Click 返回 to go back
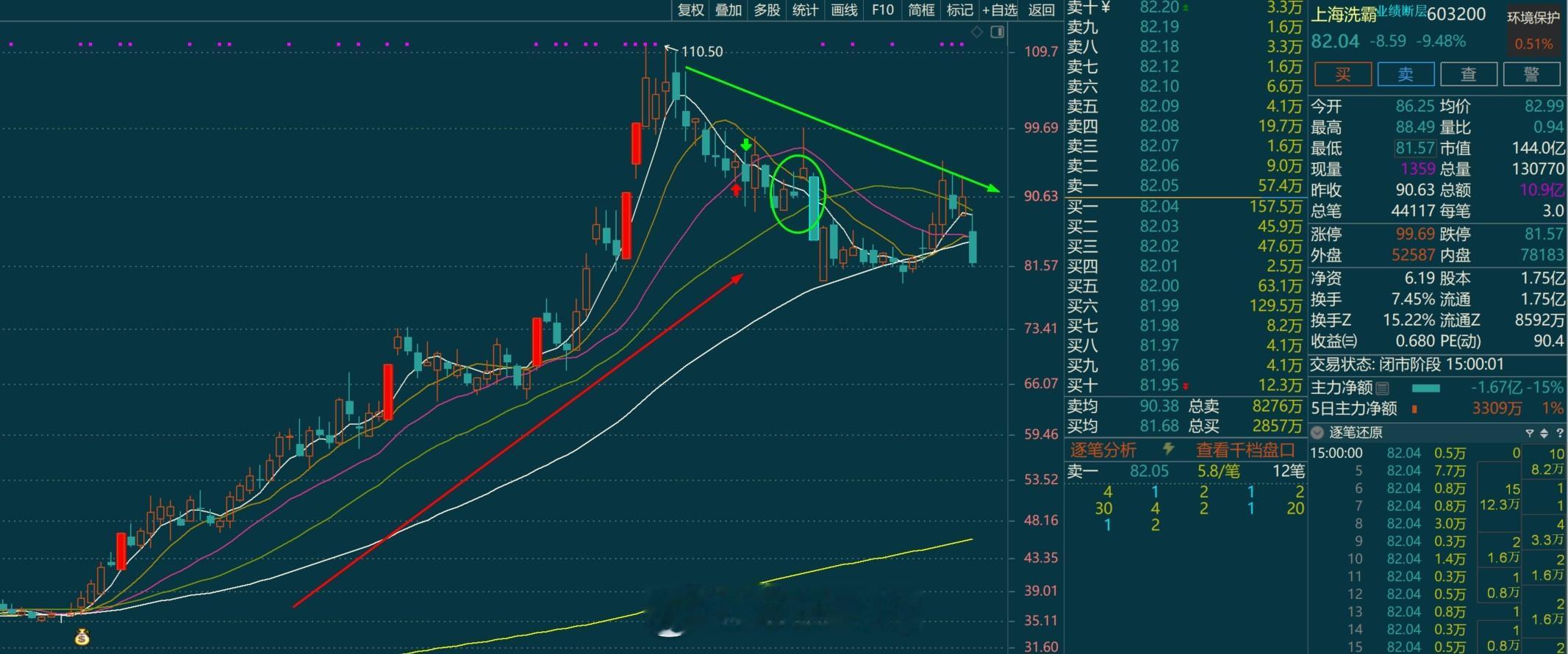The width and height of the screenshot is (1568, 654). (1042, 10)
